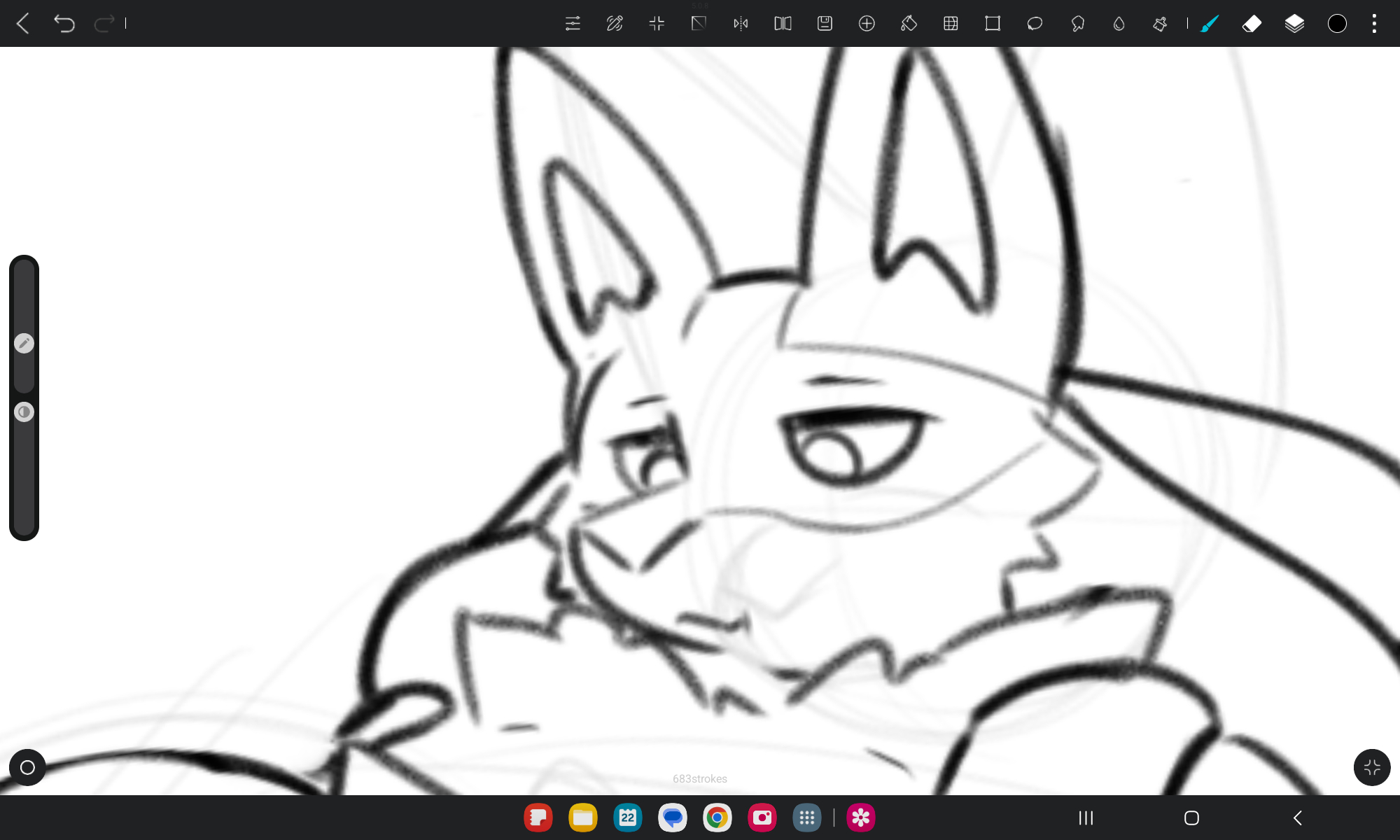Viewport: 1400px width, 840px height.
Task: Open the black color swatch
Action: click(1337, 24)
